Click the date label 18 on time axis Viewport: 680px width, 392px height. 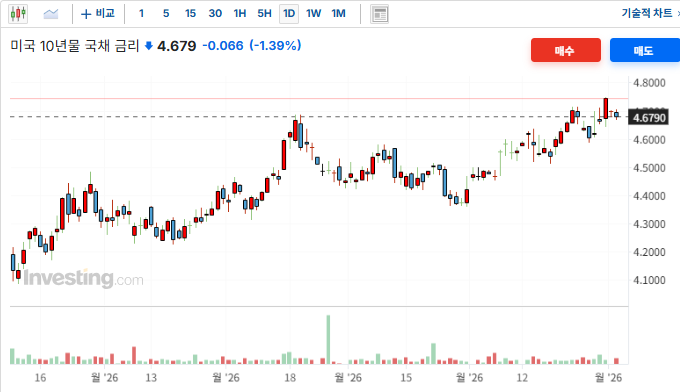[x=290, y=378]
